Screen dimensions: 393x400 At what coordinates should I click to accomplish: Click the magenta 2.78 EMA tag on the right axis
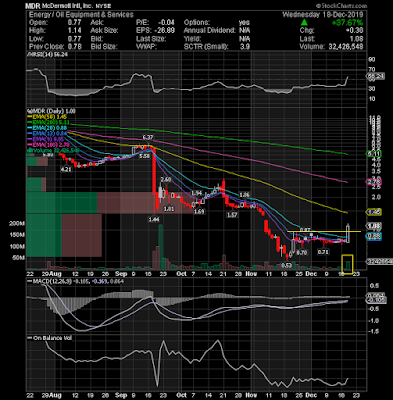pos(374,182)
